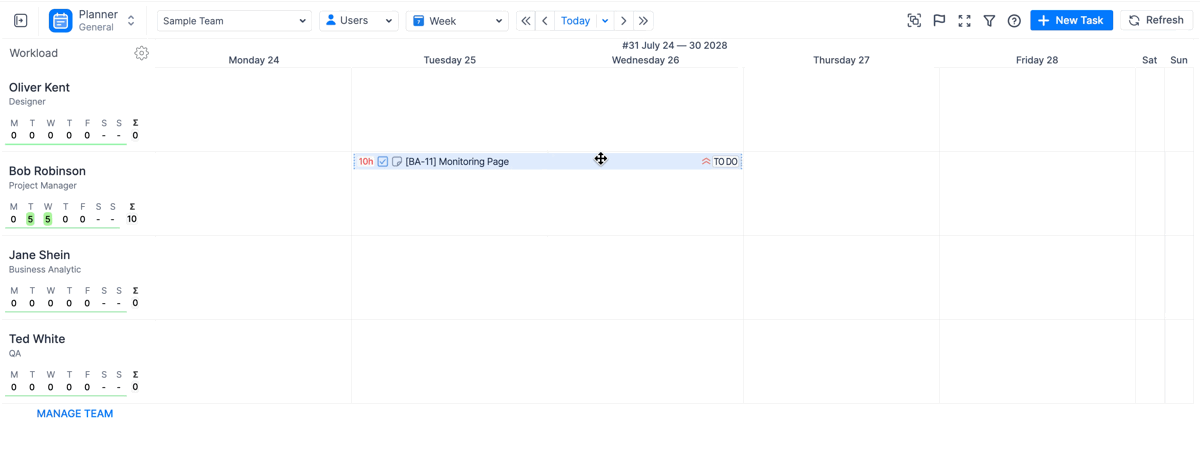Open the Sample Team dropdown
1200x466 pixels.
(x=234, y=20)
